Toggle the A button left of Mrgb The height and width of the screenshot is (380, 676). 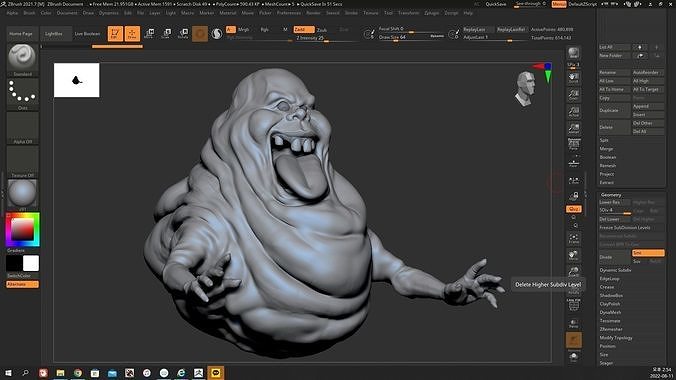(x=230, y=29)
